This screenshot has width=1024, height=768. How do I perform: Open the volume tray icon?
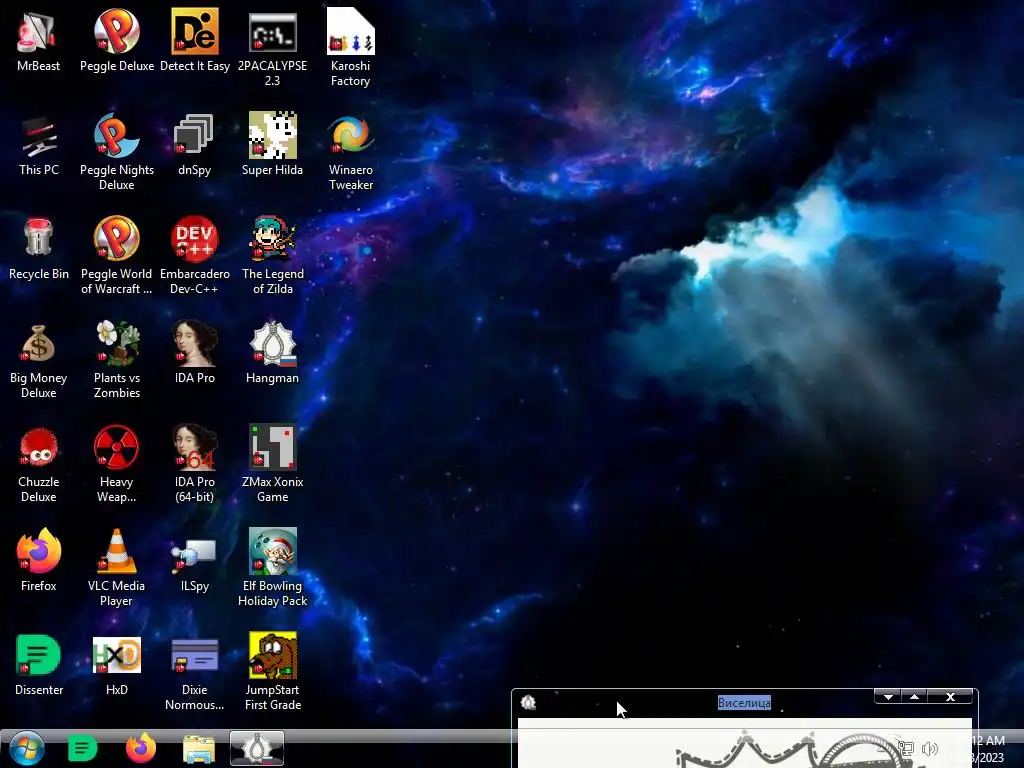[x=929, y=749]
